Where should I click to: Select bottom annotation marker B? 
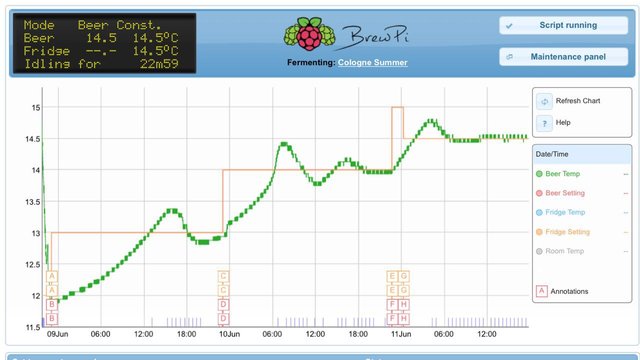(52, 319)
